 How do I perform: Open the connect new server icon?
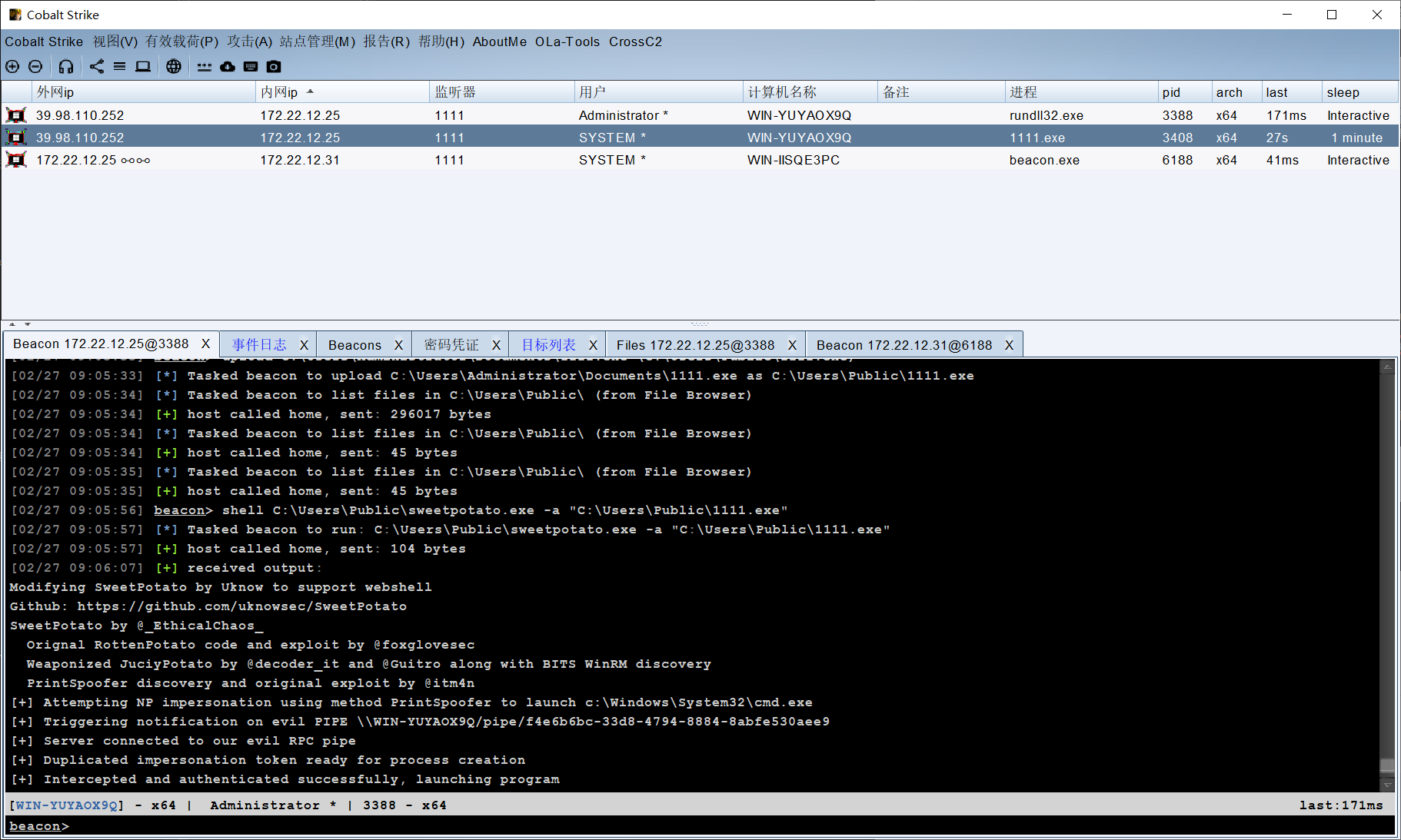12,67
